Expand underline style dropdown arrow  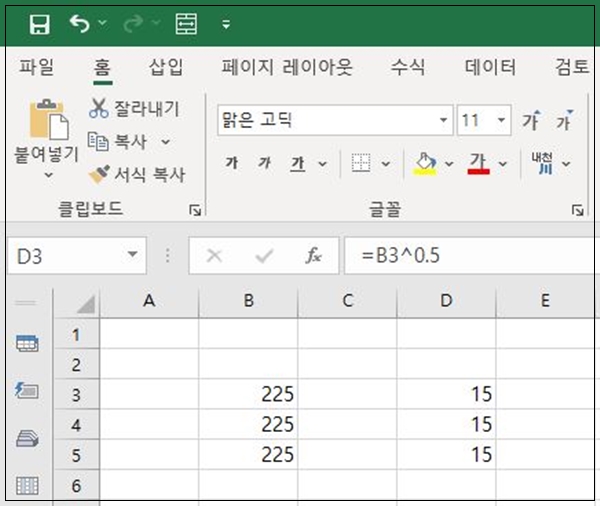point(323,164)
